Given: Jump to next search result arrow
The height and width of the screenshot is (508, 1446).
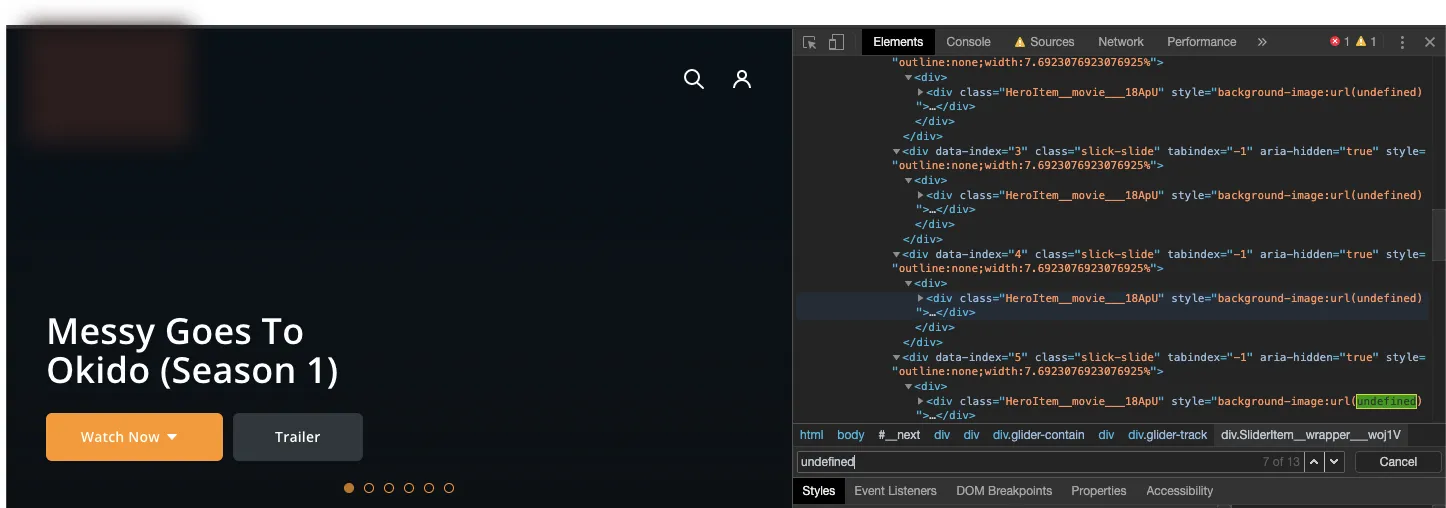Looking at the screenshot, I should pyautogui.click(x=1335, y=461).
